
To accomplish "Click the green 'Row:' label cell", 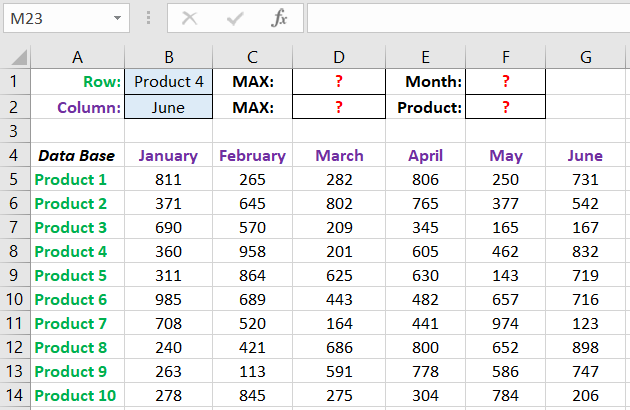I will click(78, 82).
